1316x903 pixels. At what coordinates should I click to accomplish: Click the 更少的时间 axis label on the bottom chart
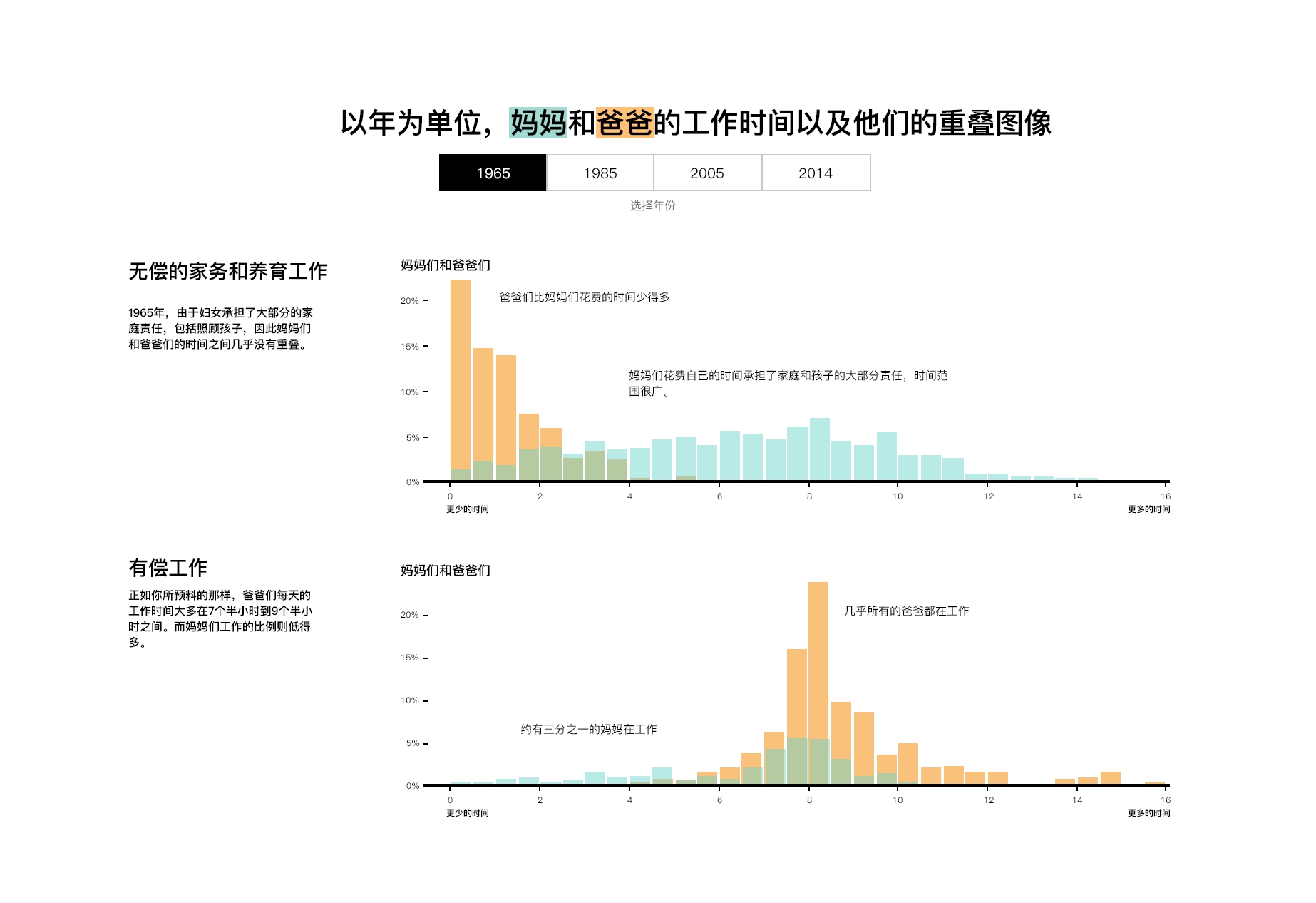click(468, 812)
